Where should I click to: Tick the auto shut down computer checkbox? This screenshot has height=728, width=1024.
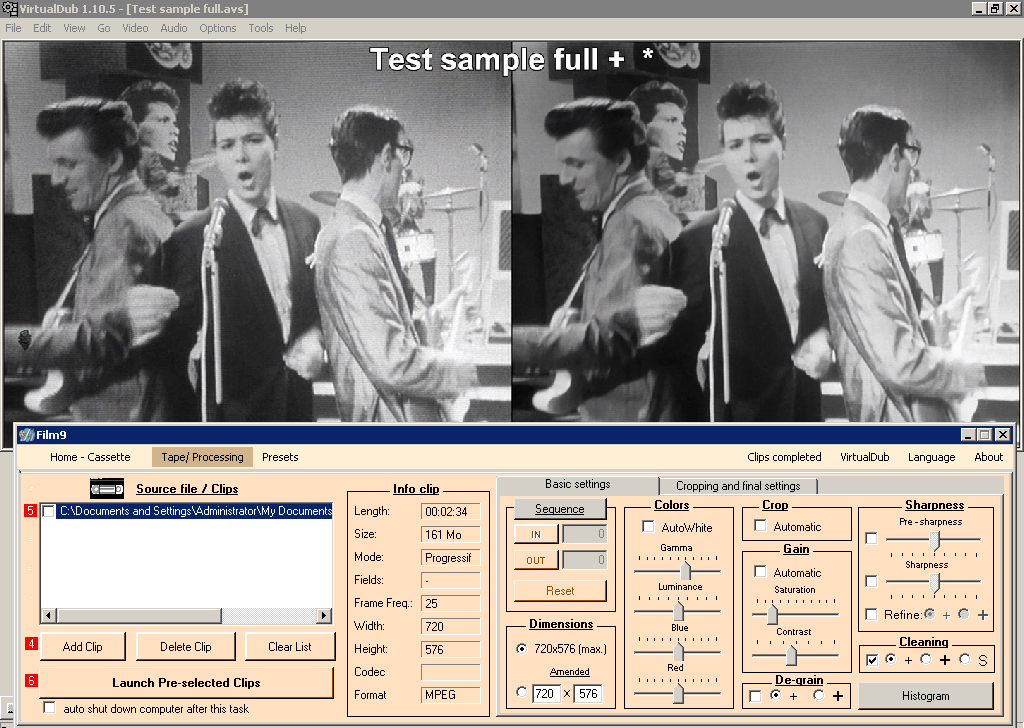[49, 708]
